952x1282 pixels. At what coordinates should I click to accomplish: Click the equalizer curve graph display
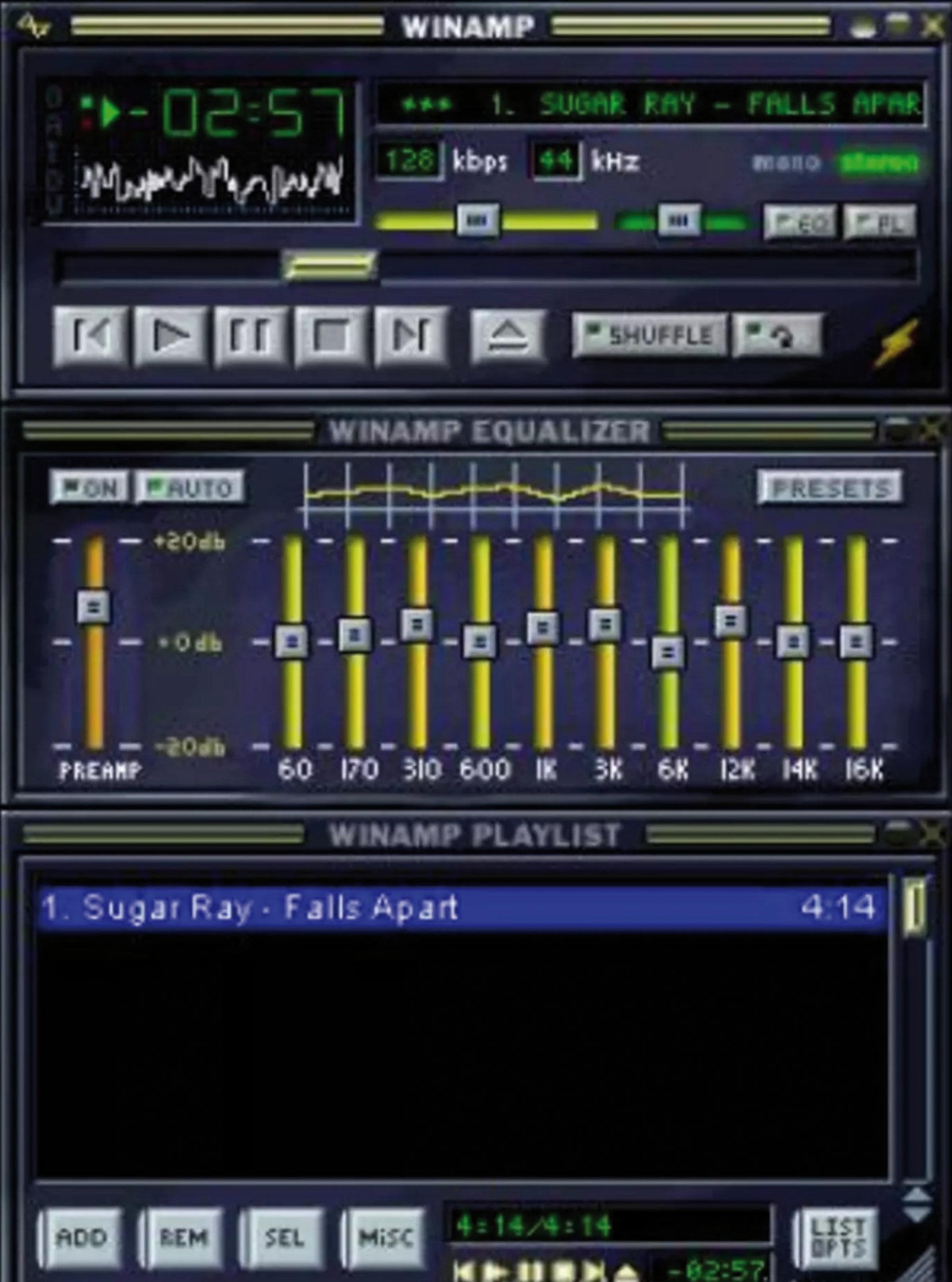(x=496, y=496)
